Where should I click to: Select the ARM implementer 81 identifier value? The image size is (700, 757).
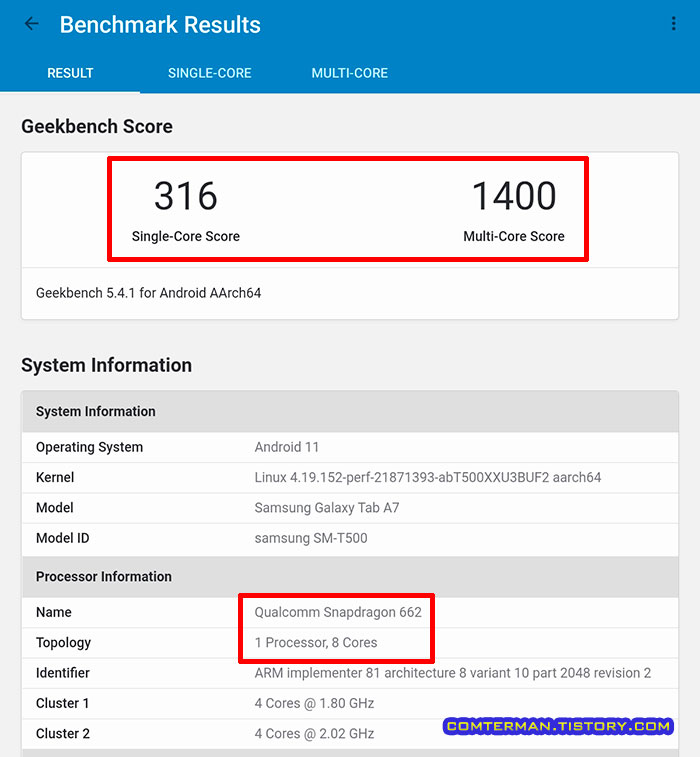coord(453,673)
